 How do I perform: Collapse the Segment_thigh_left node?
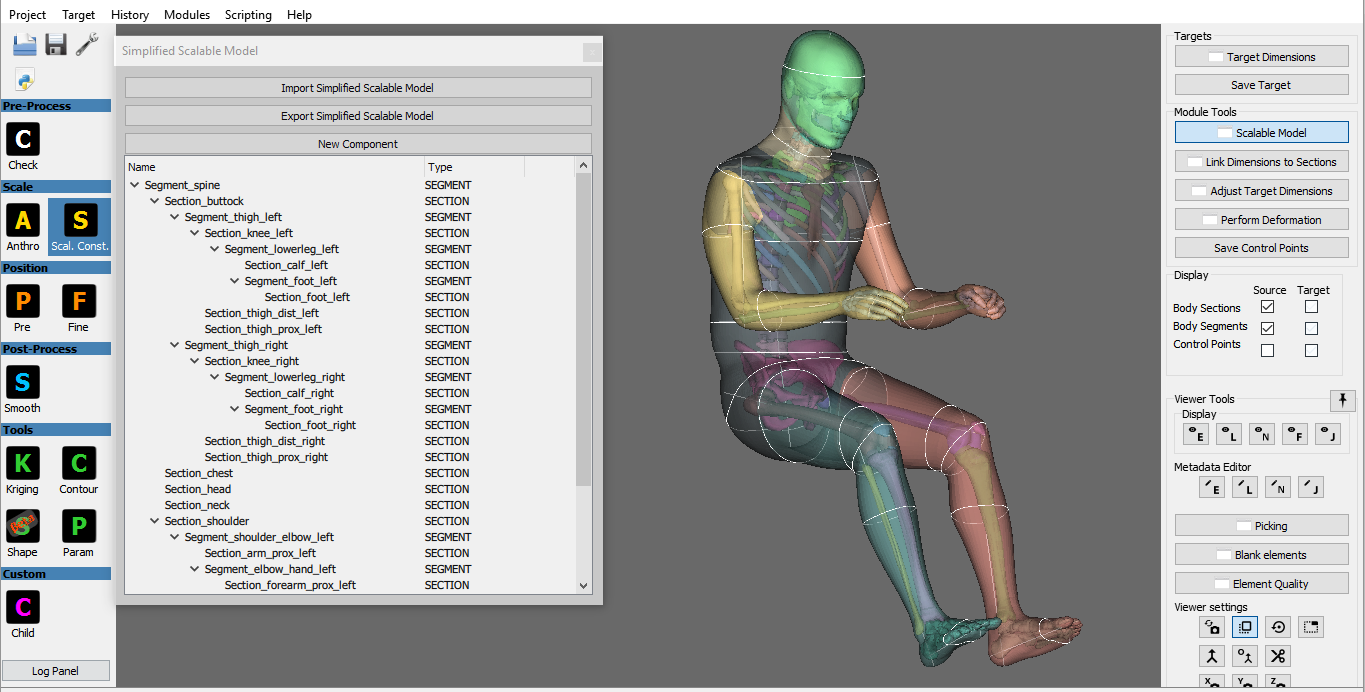coord(175,217)
